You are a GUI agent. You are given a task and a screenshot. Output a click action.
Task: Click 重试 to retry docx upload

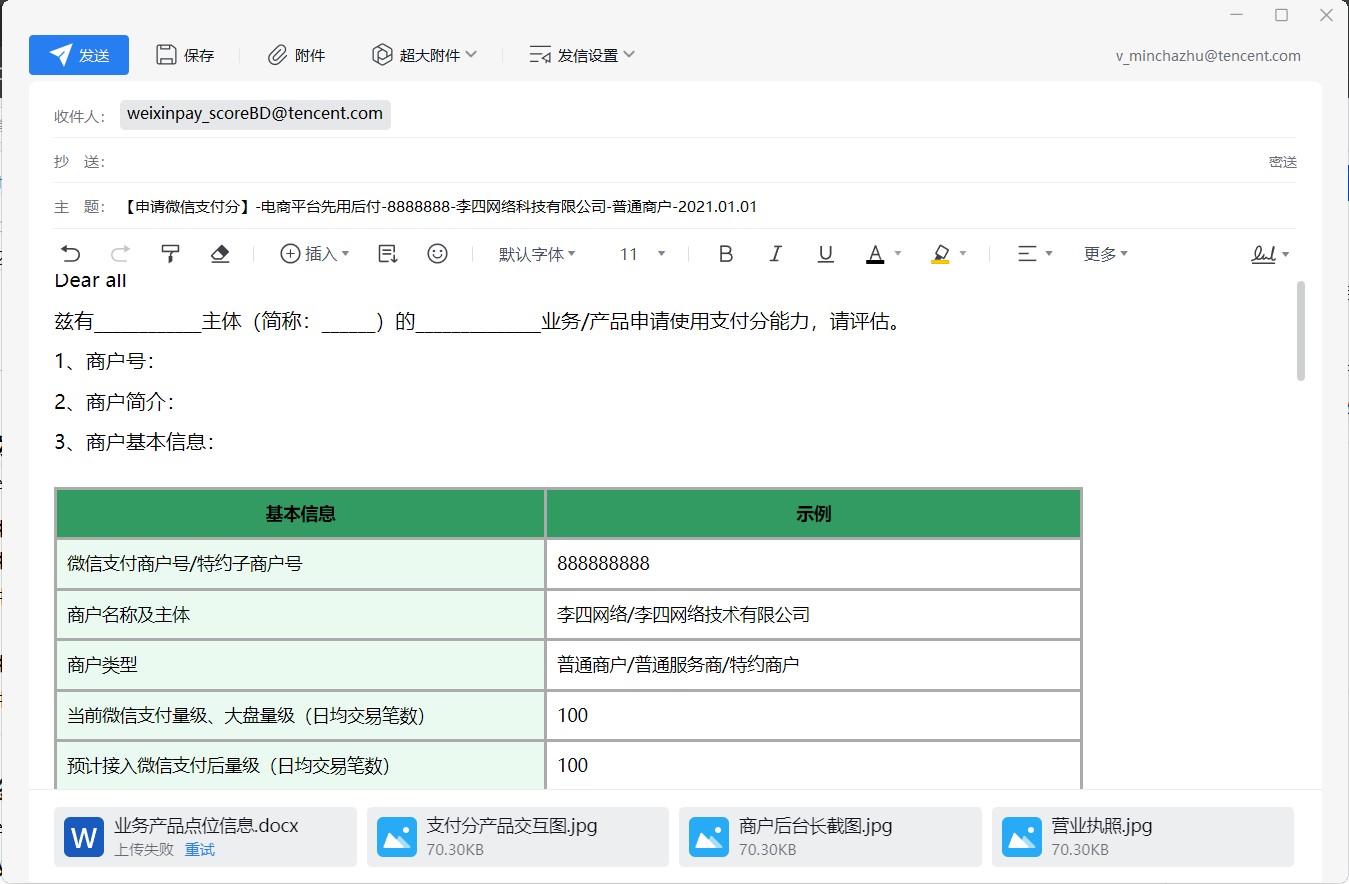200,850
